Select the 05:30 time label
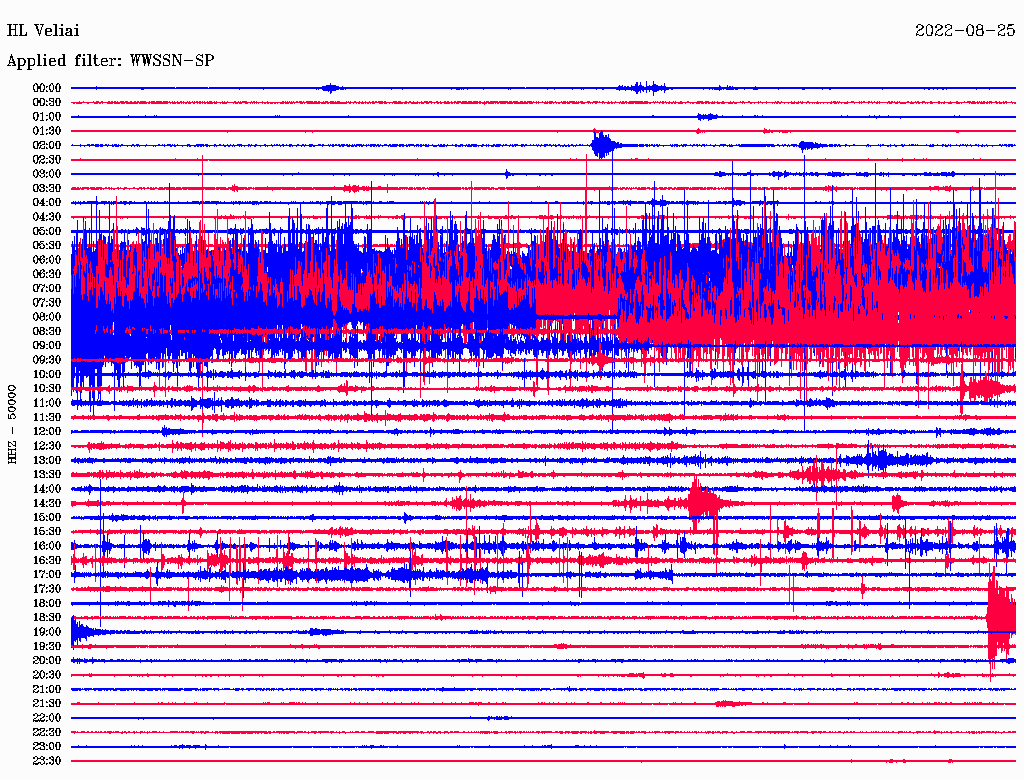This screenshot has height=780, width=1024. pos(47,245)
